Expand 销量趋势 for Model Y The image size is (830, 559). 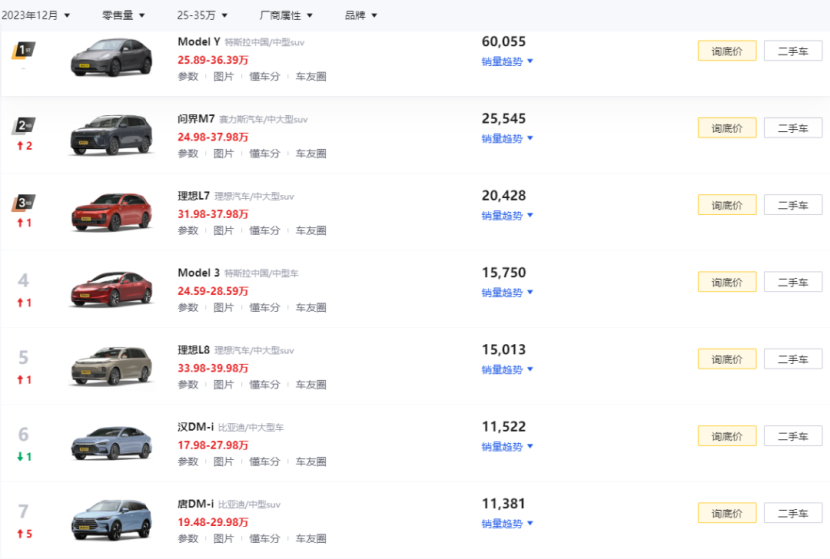[x=507, y=61]
